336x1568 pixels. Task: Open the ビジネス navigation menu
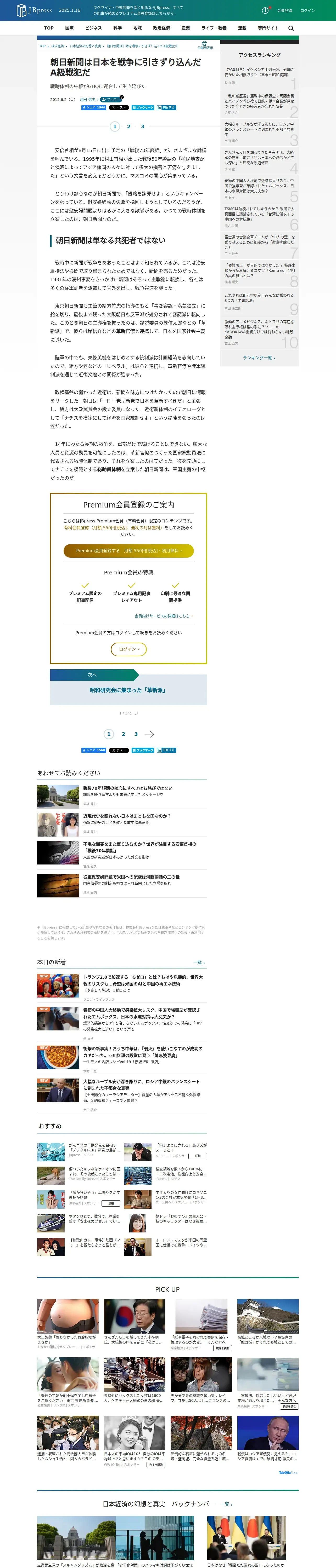(x=93, y=28)
